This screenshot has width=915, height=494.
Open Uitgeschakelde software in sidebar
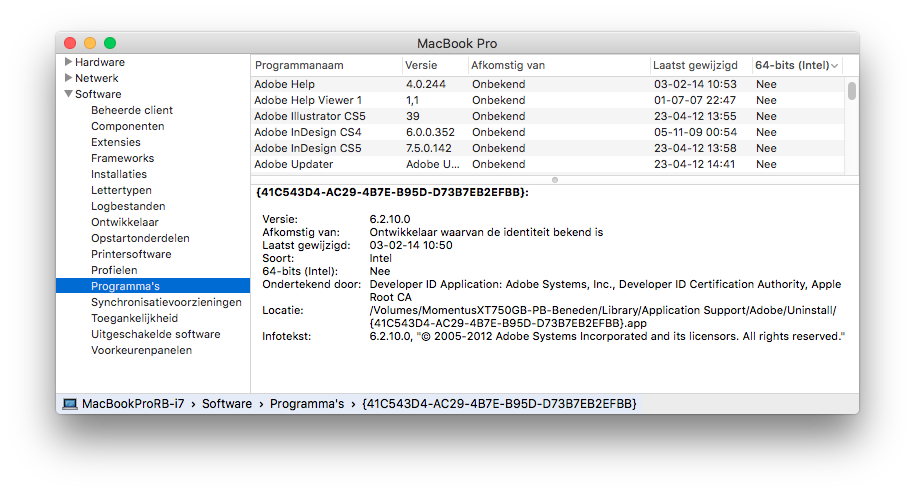pyautogui.click(x=156, y=334)
